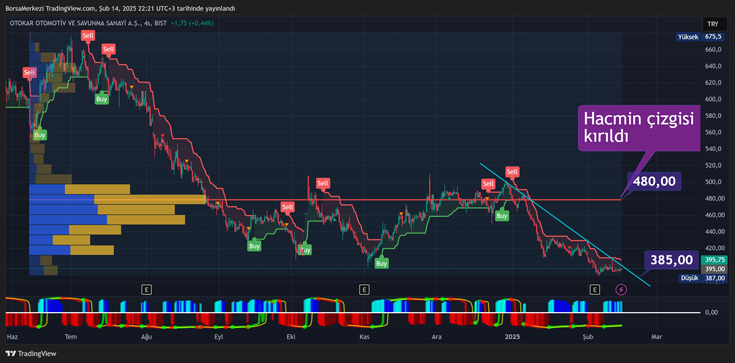
Task: Select the 385,00 annotation label
Action: [x=671, y=260]
